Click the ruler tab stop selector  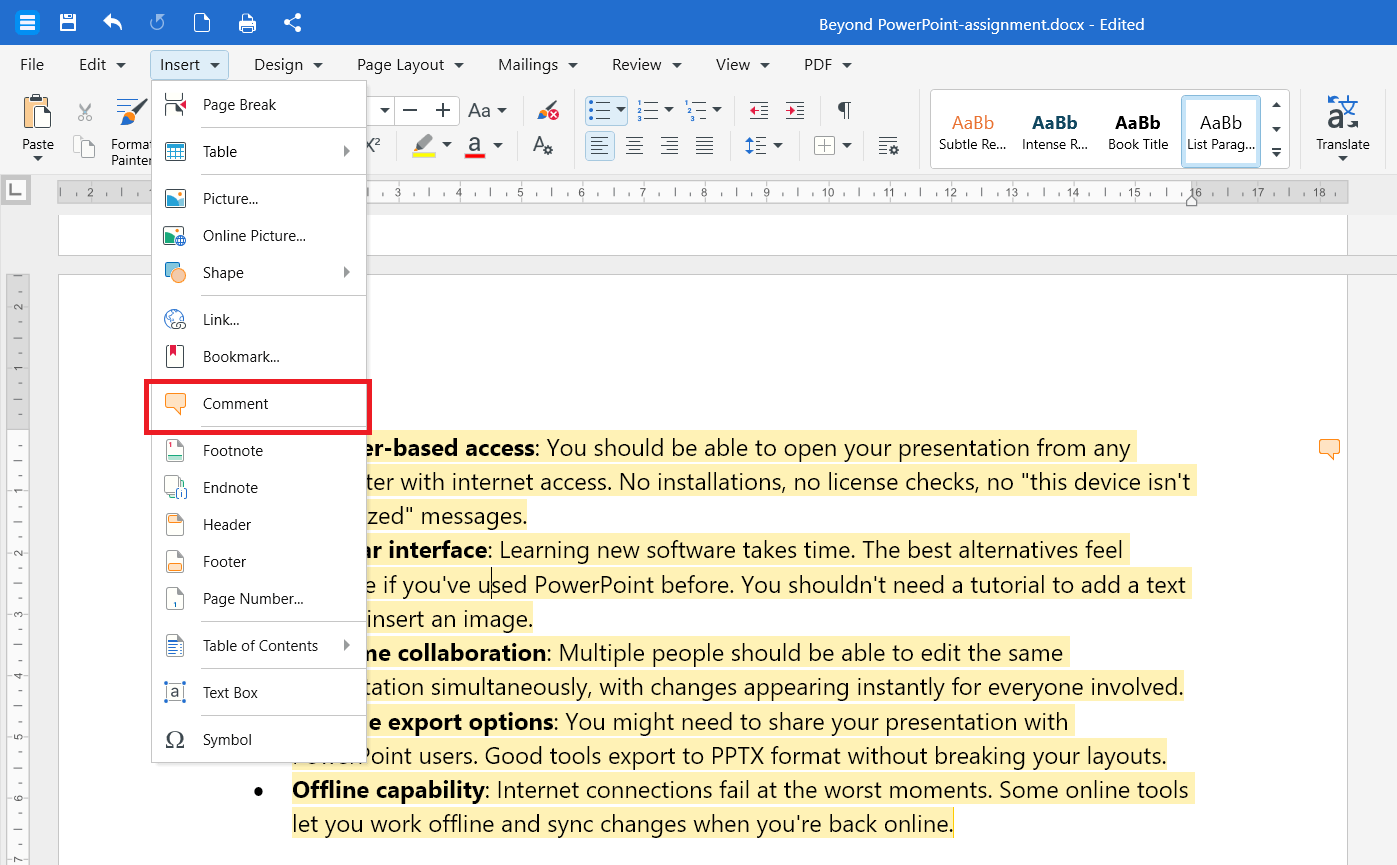point(16,188)
